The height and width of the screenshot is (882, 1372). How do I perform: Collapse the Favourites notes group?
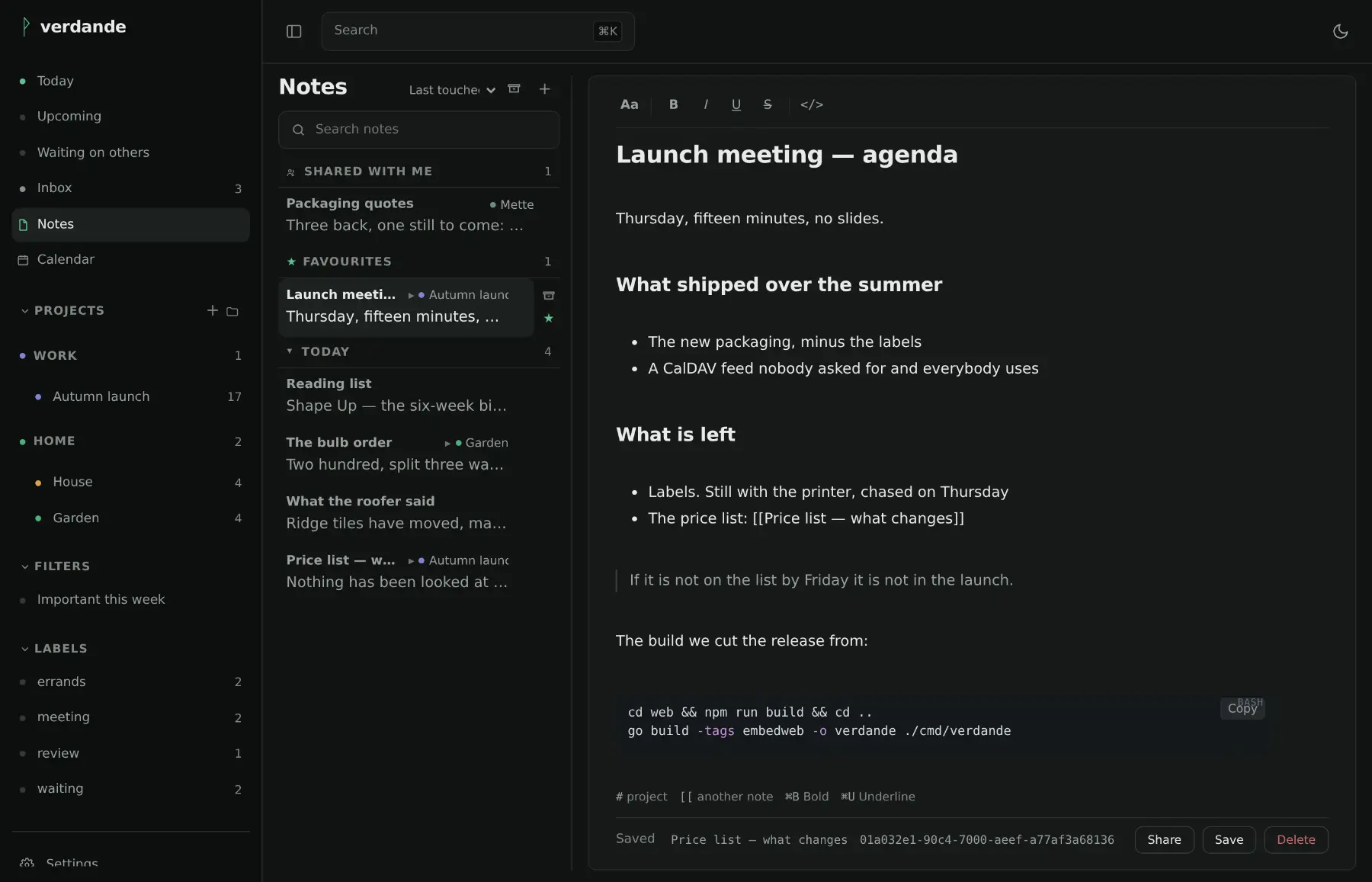click(x=418, y=261)
